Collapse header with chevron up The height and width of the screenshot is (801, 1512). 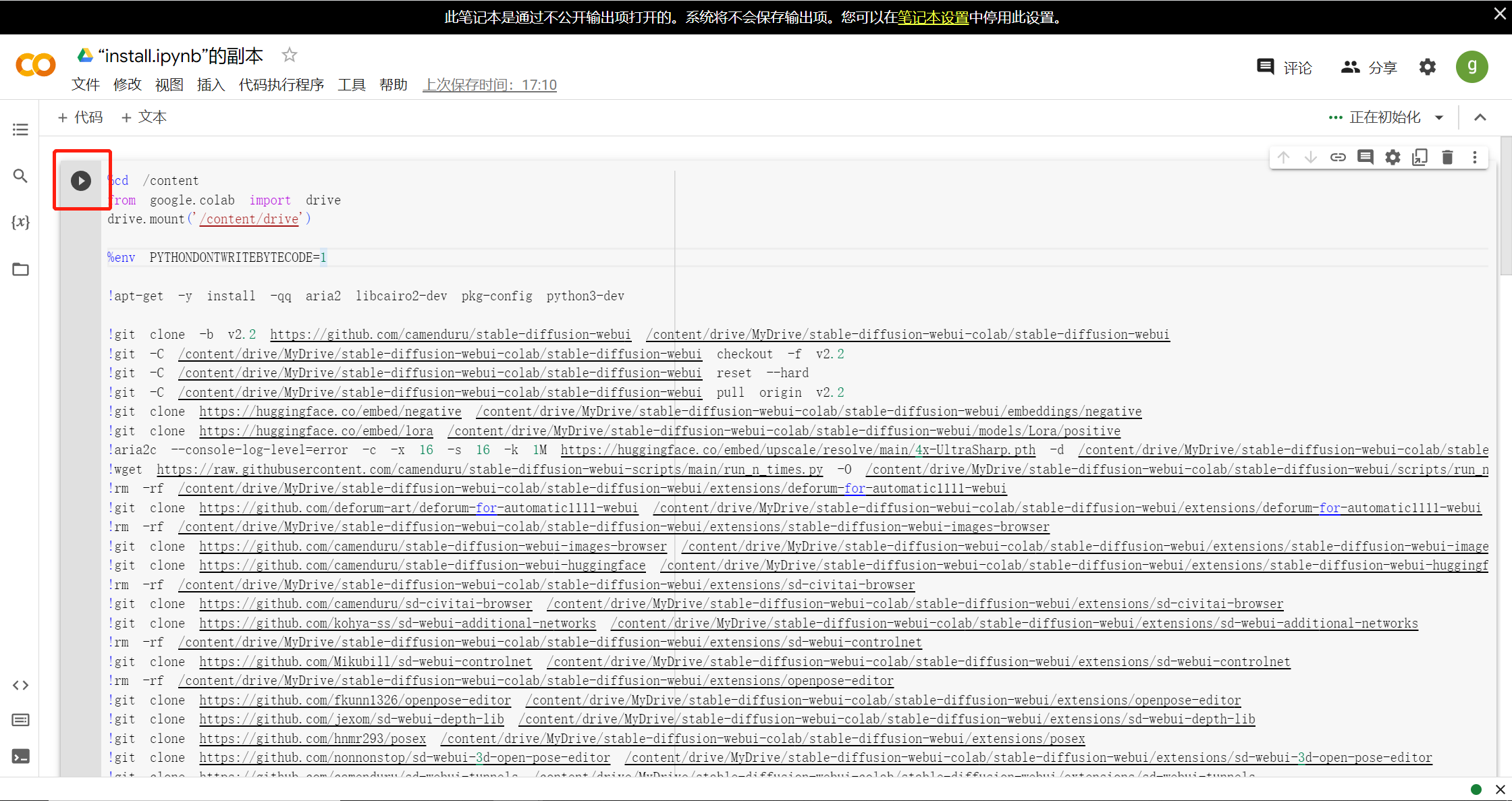pos(1480,117)
